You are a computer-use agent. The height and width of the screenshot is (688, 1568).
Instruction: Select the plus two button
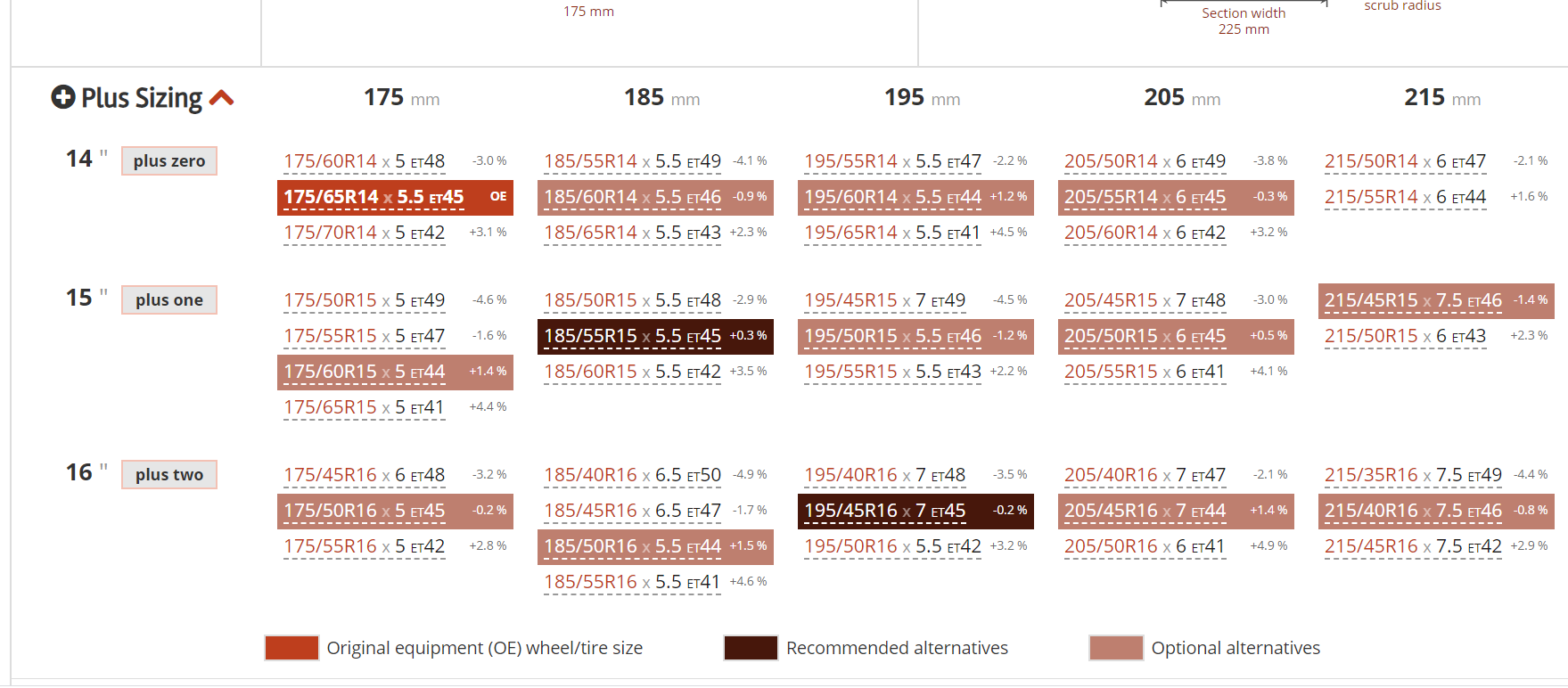(x=169, y=475)
